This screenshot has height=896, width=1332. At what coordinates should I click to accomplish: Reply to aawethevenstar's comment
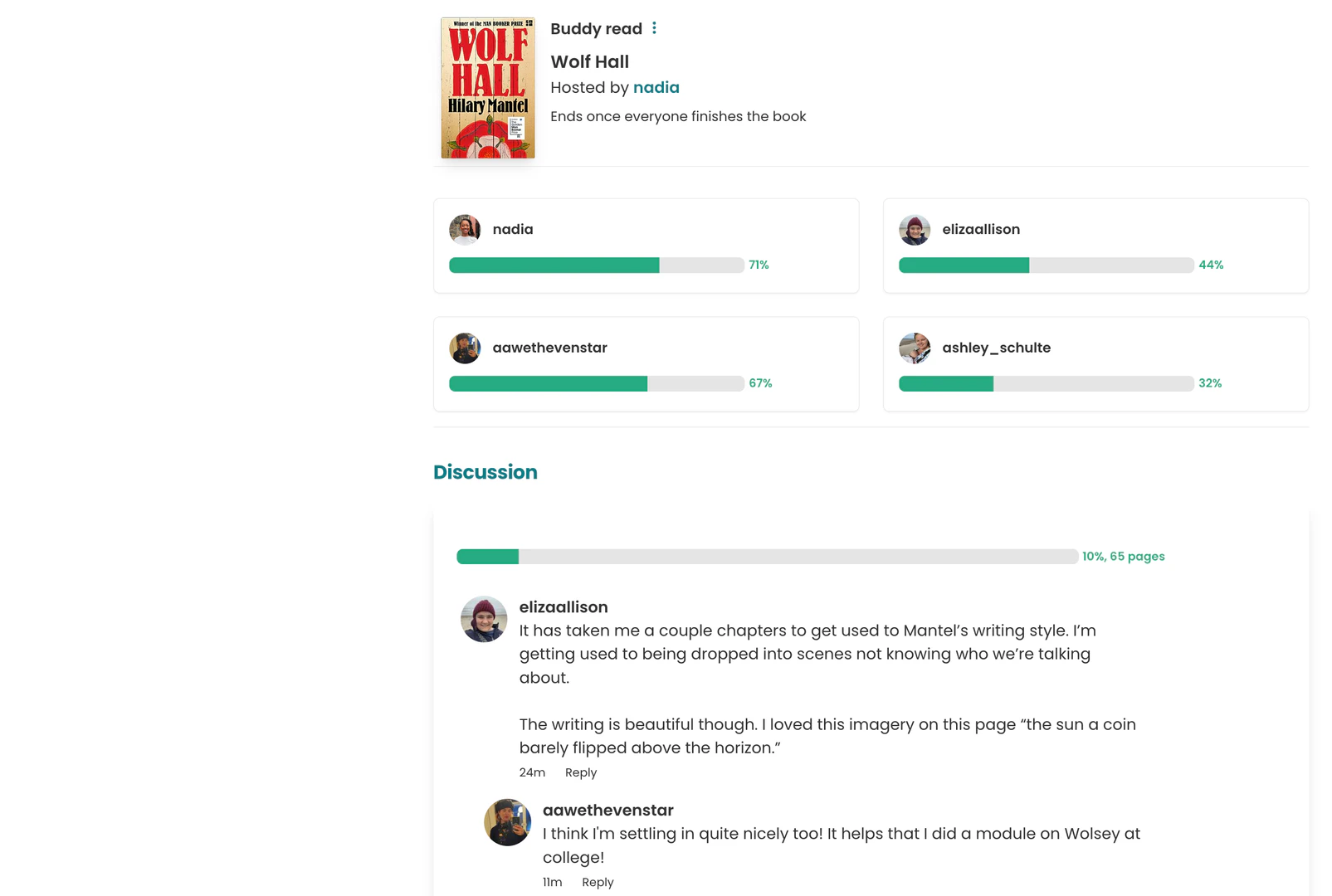598,882
